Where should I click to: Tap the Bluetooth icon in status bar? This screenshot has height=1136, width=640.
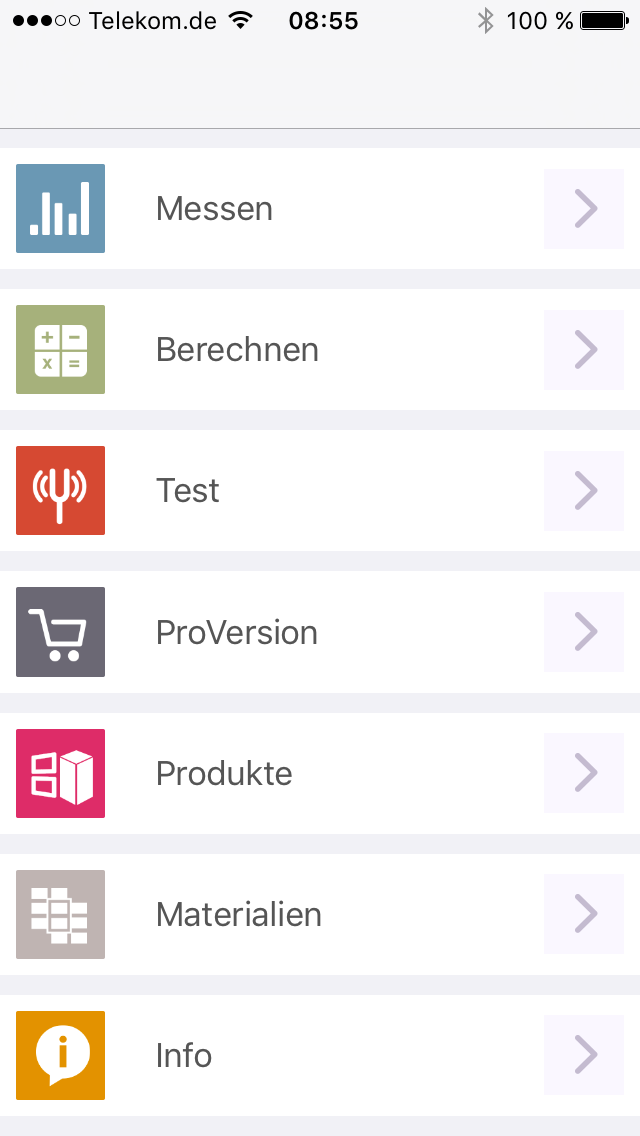pyautogui.click(x=484, y=19)
